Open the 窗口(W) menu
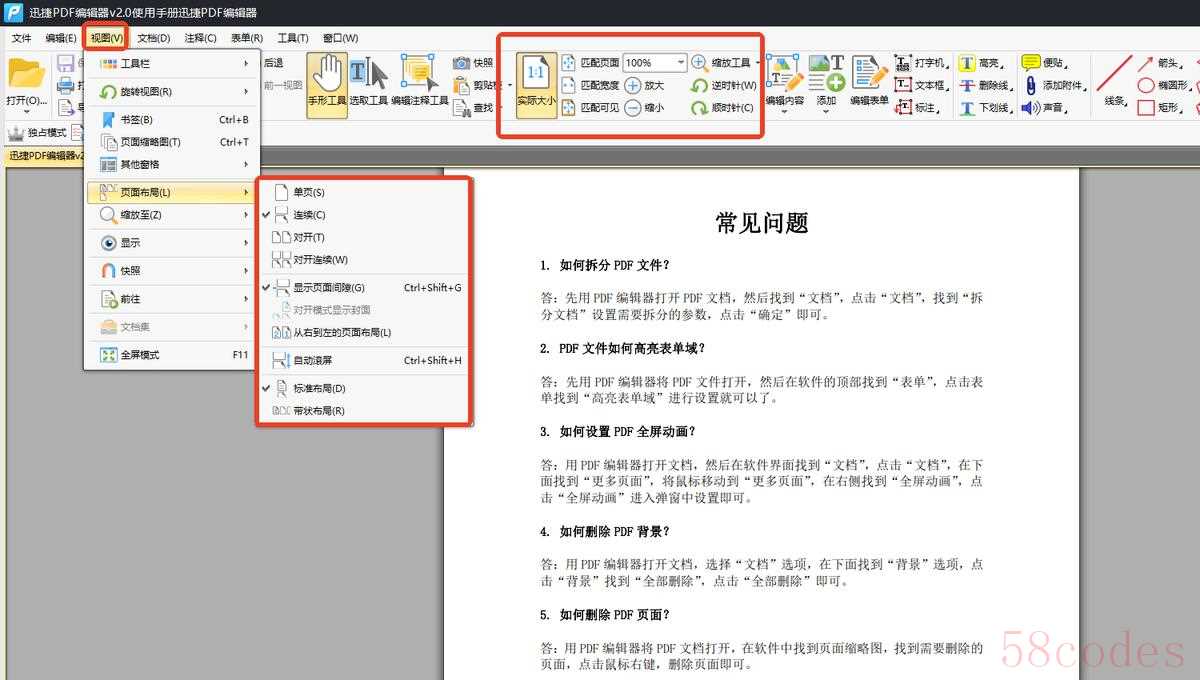 tap(340, 38)
